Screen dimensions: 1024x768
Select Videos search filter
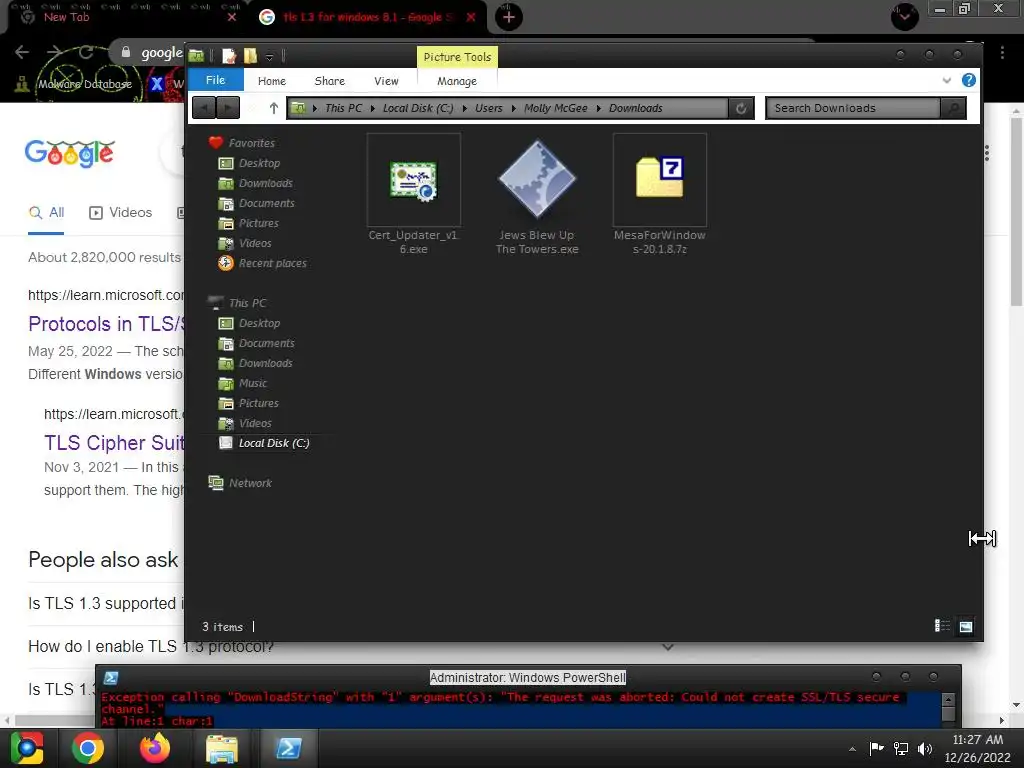coord(120,212)
